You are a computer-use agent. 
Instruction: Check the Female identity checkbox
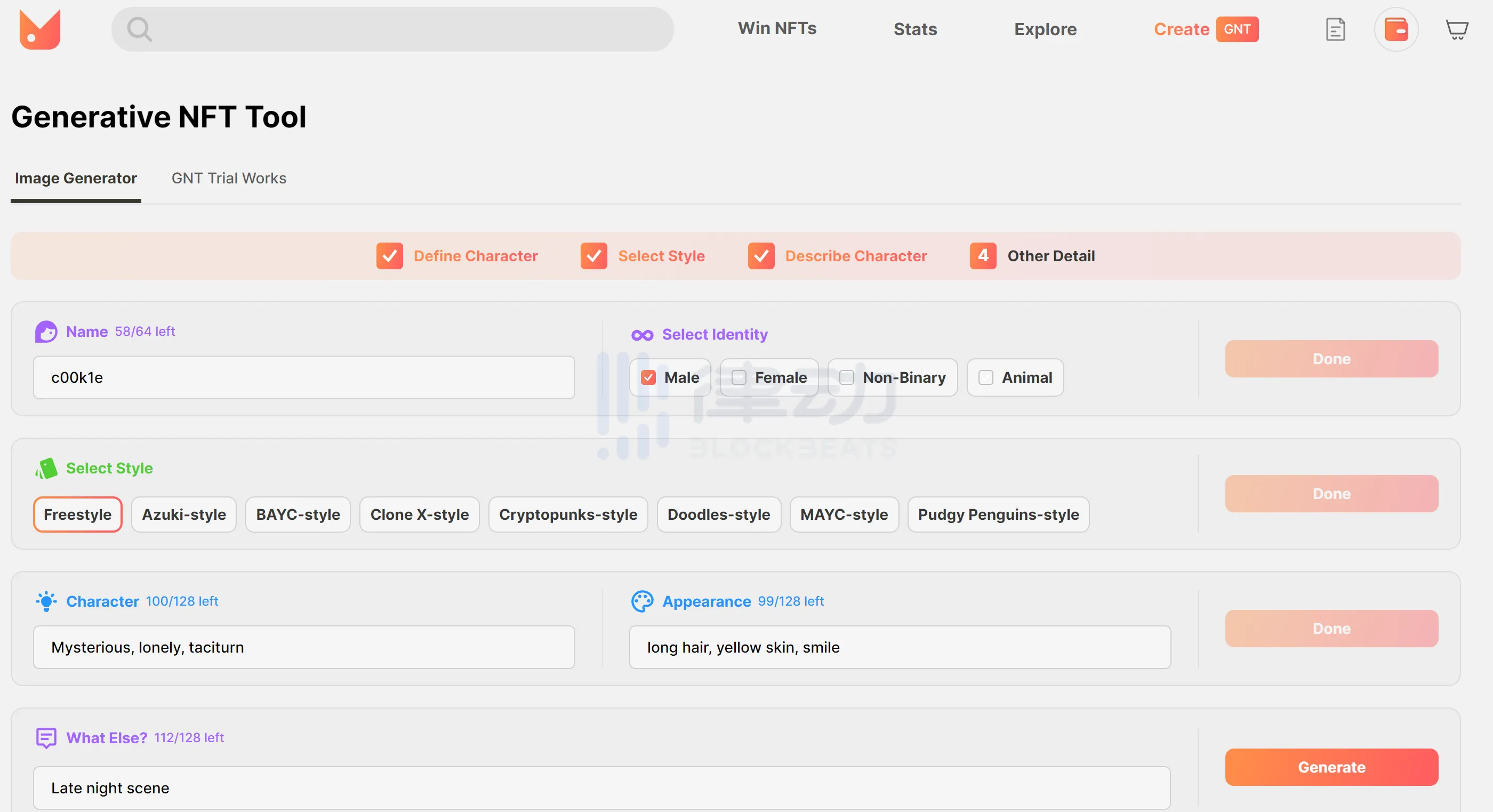point(739,377)
